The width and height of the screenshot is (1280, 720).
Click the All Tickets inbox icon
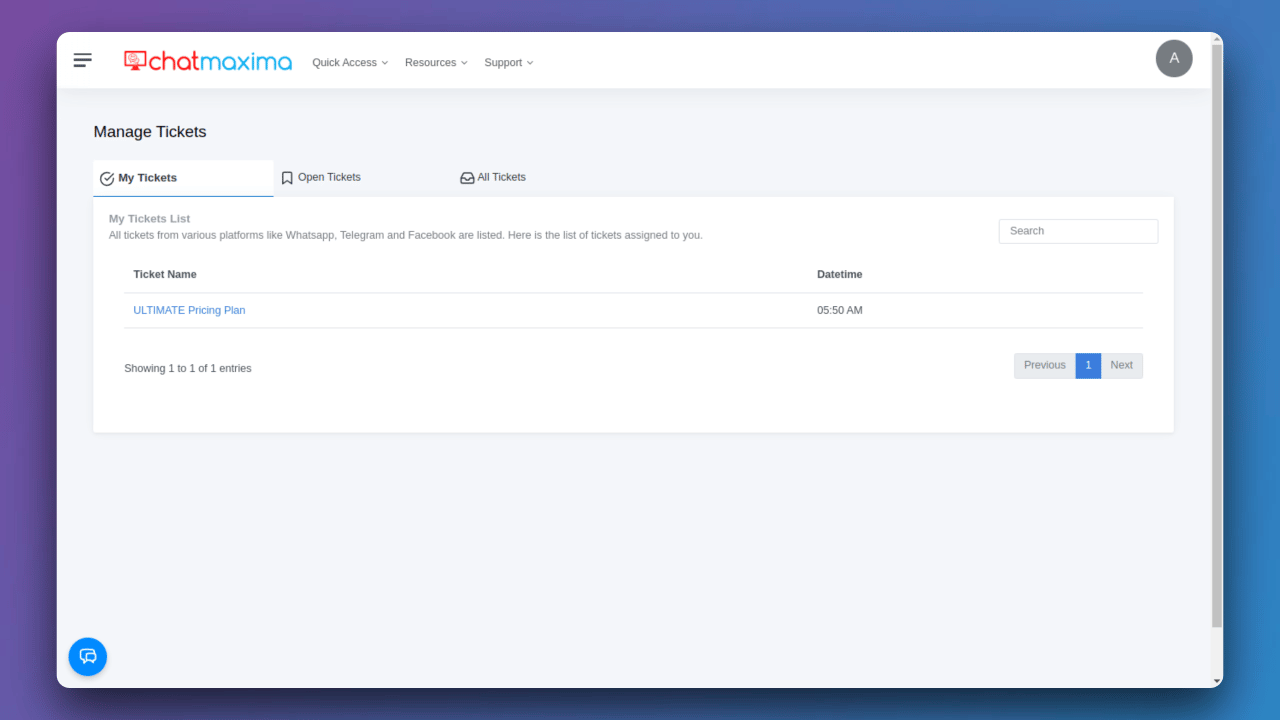point(467,178)
